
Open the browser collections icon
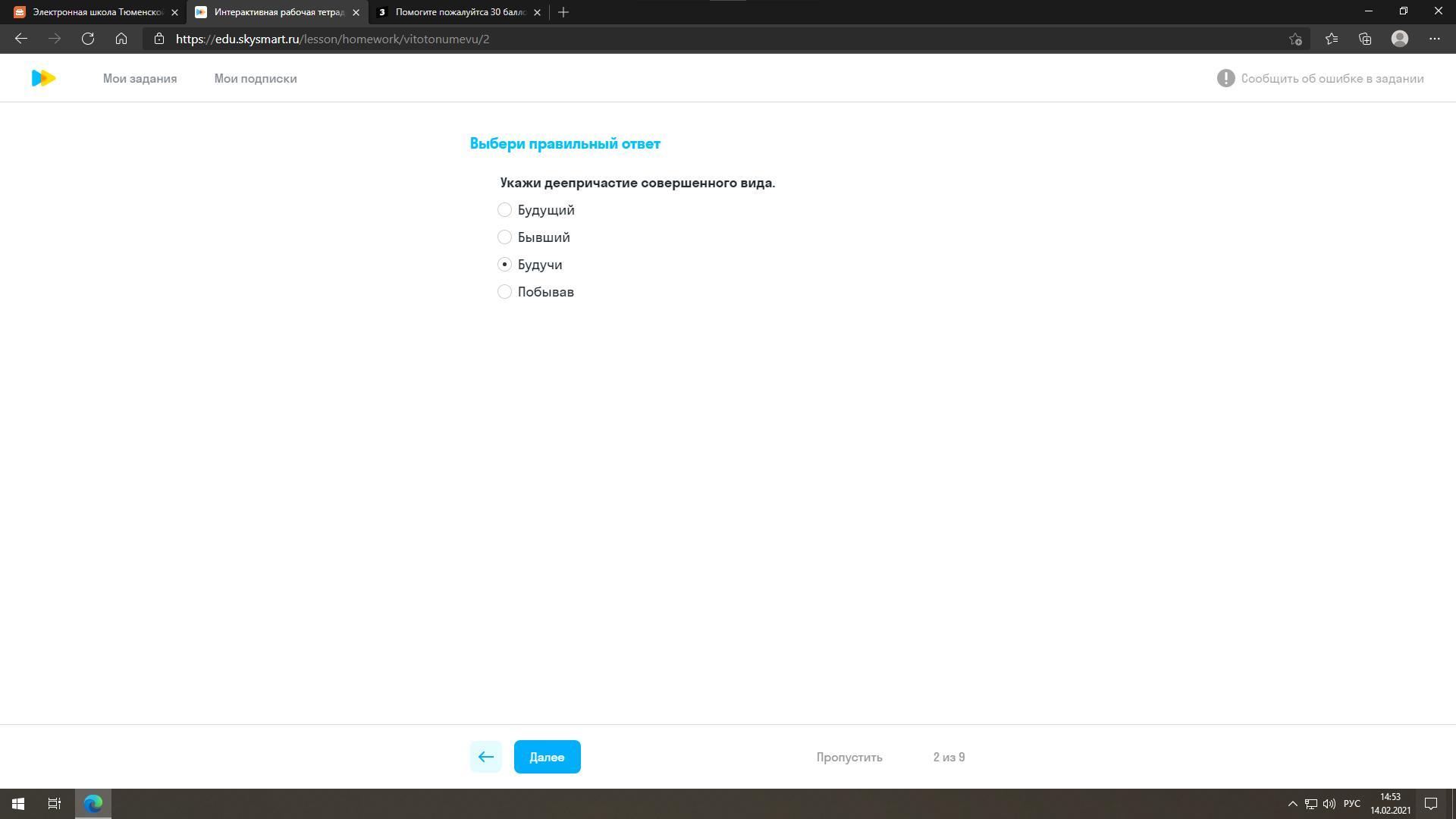coord(1365,39)
